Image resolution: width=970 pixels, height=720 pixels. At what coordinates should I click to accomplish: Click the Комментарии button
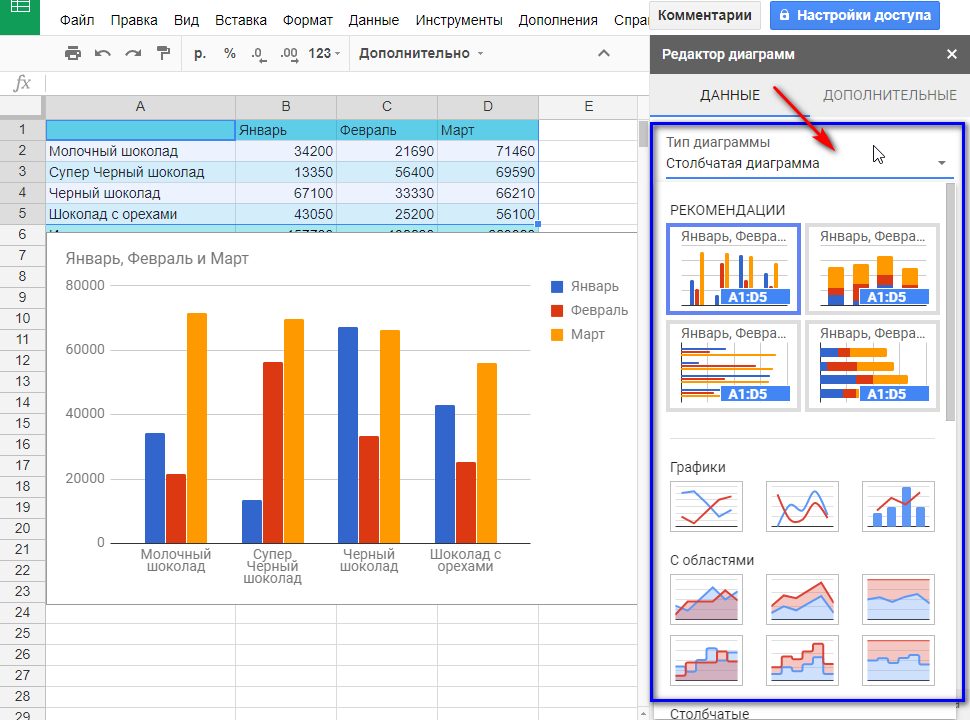pos(705,16)
